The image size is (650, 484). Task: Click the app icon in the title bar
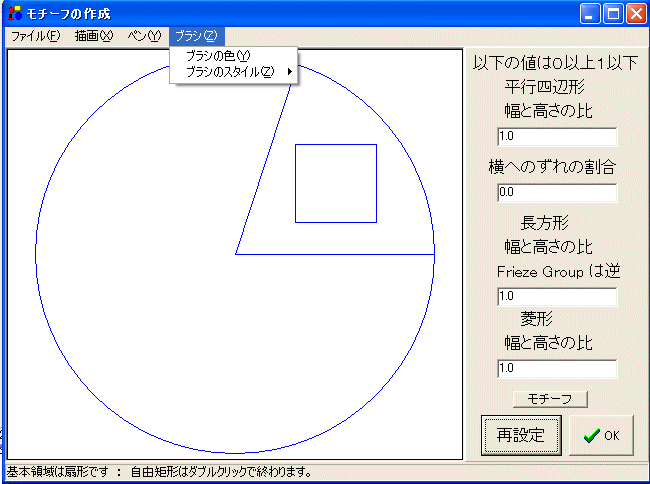(x=15, y=13)
